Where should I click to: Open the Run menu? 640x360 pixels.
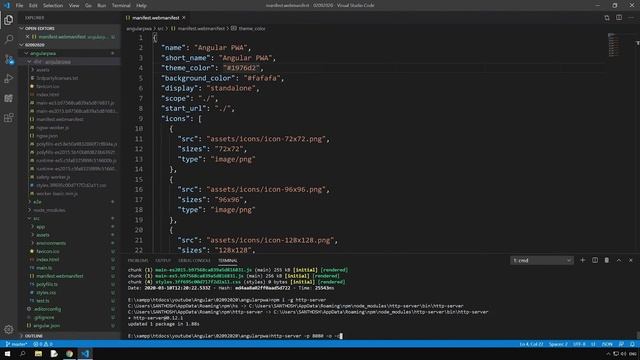point(102,5)
